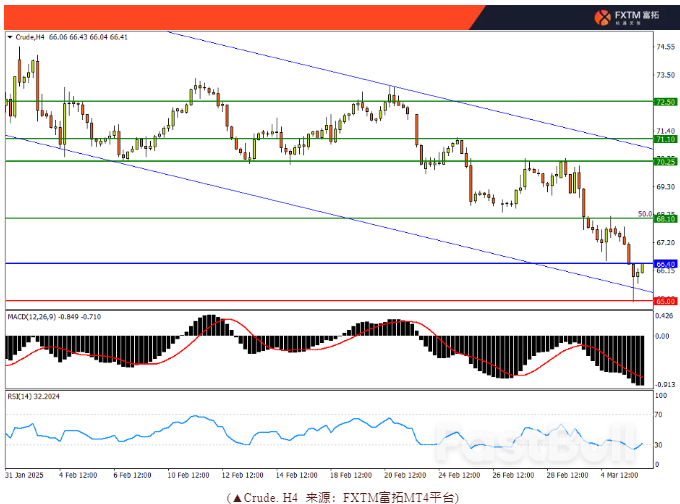The width and height of the screenshot is (680, 504).
Task: Click the 4 Mar 12:00 time label
Action: coord(620,474)
